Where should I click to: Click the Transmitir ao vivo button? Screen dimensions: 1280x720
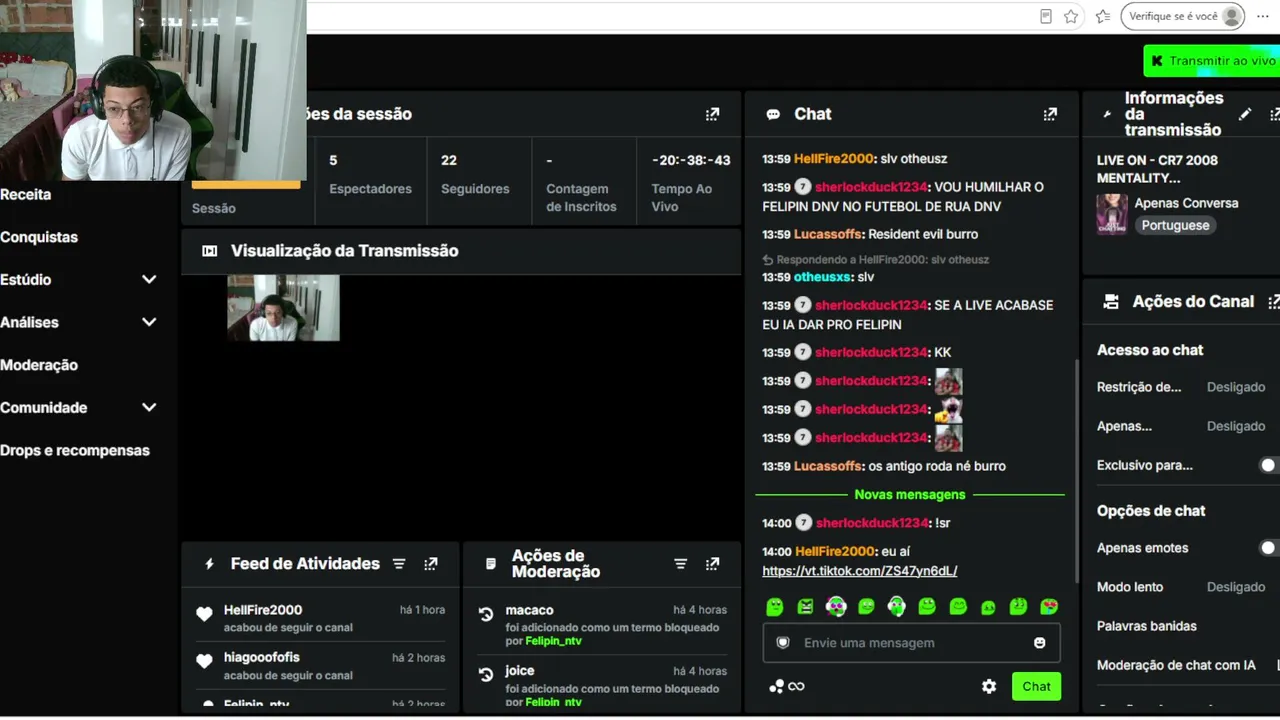pos(1212,61)
